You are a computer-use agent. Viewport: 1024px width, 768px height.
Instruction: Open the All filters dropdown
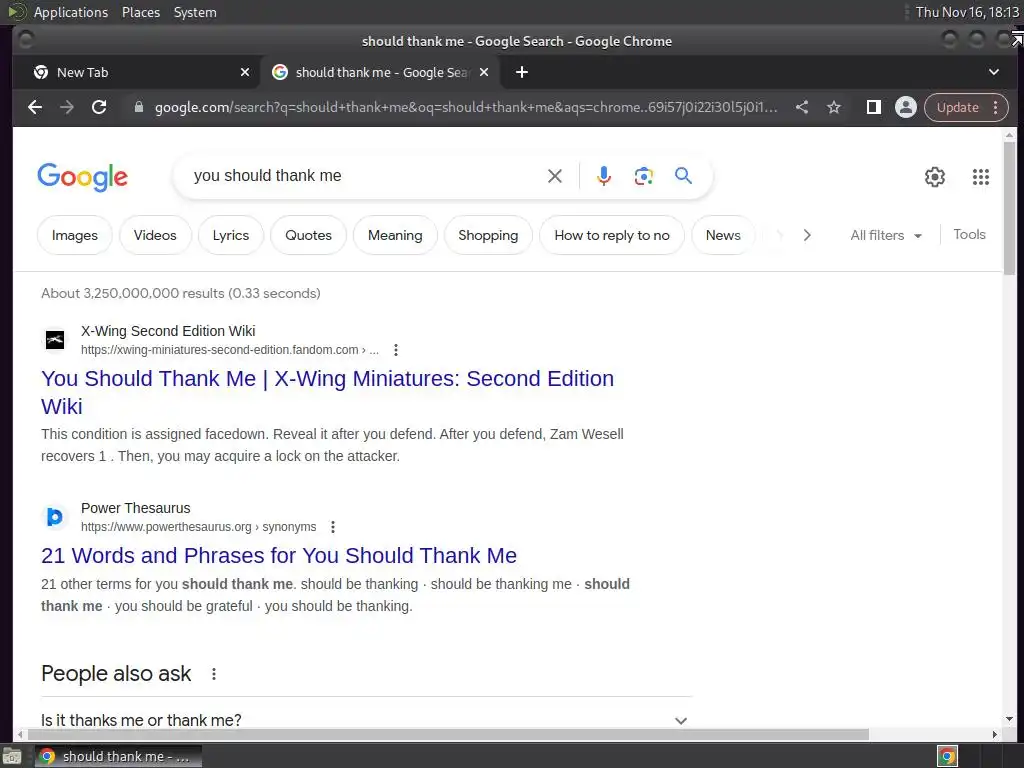(886, 235)
